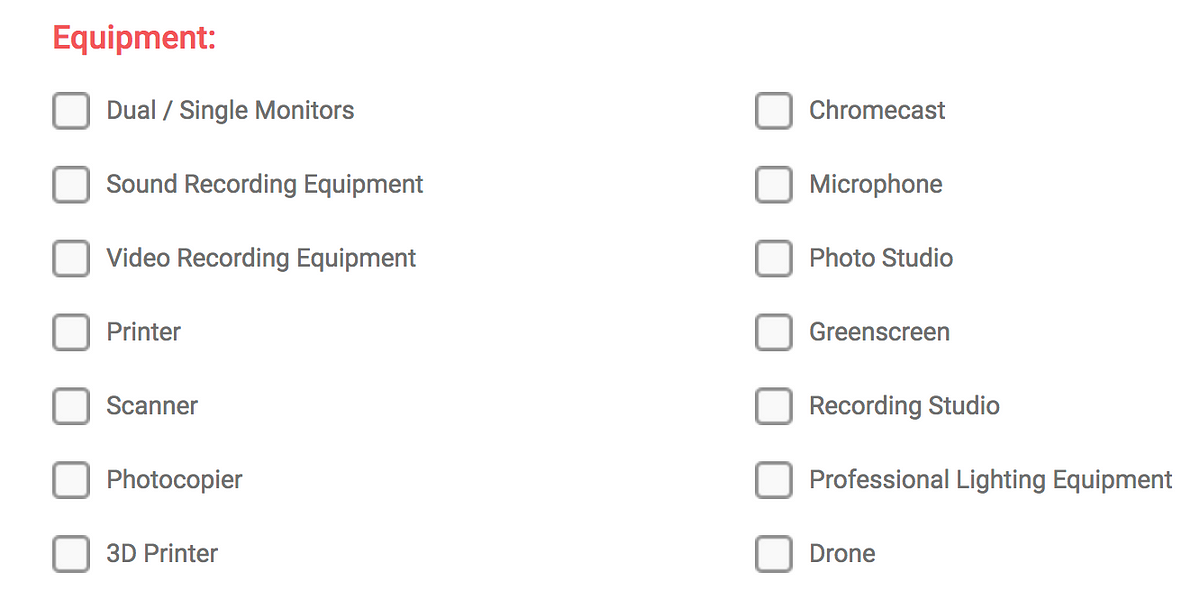Check the Drone checkbox
Viewport: 1200px width, 590px height.
tap(774, 554)
